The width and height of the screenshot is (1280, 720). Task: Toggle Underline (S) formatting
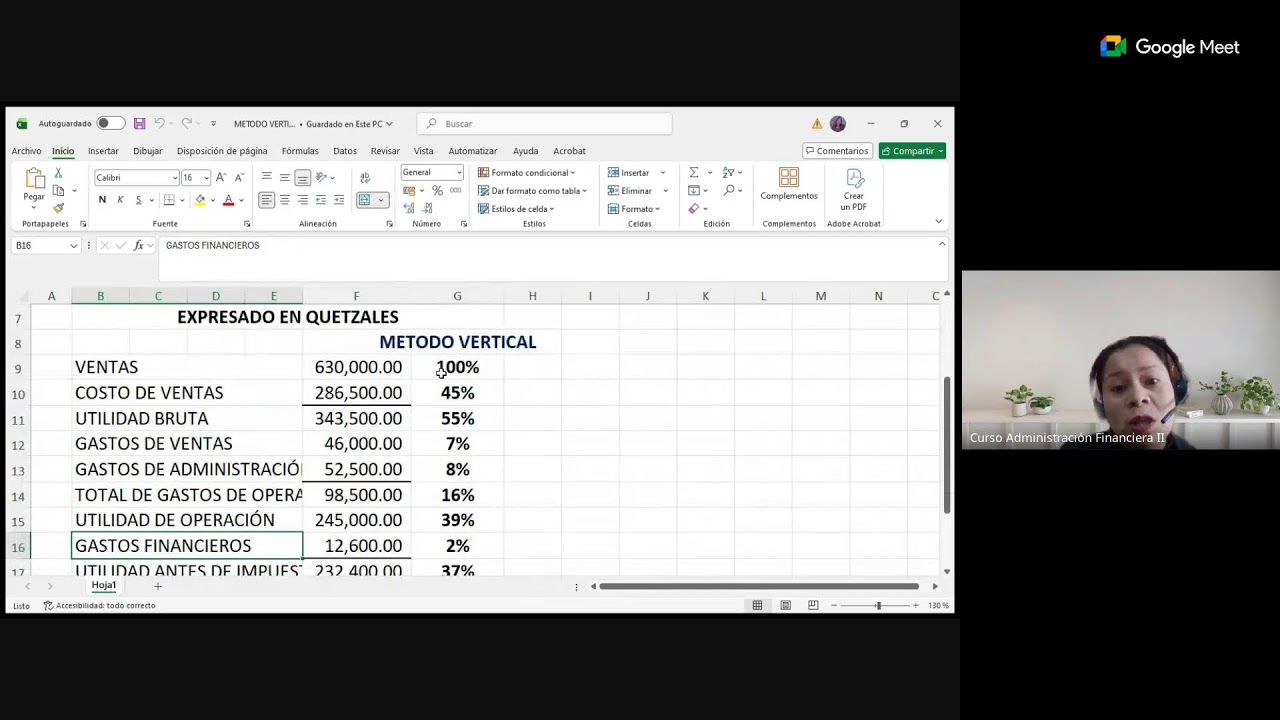pos(138,200)
